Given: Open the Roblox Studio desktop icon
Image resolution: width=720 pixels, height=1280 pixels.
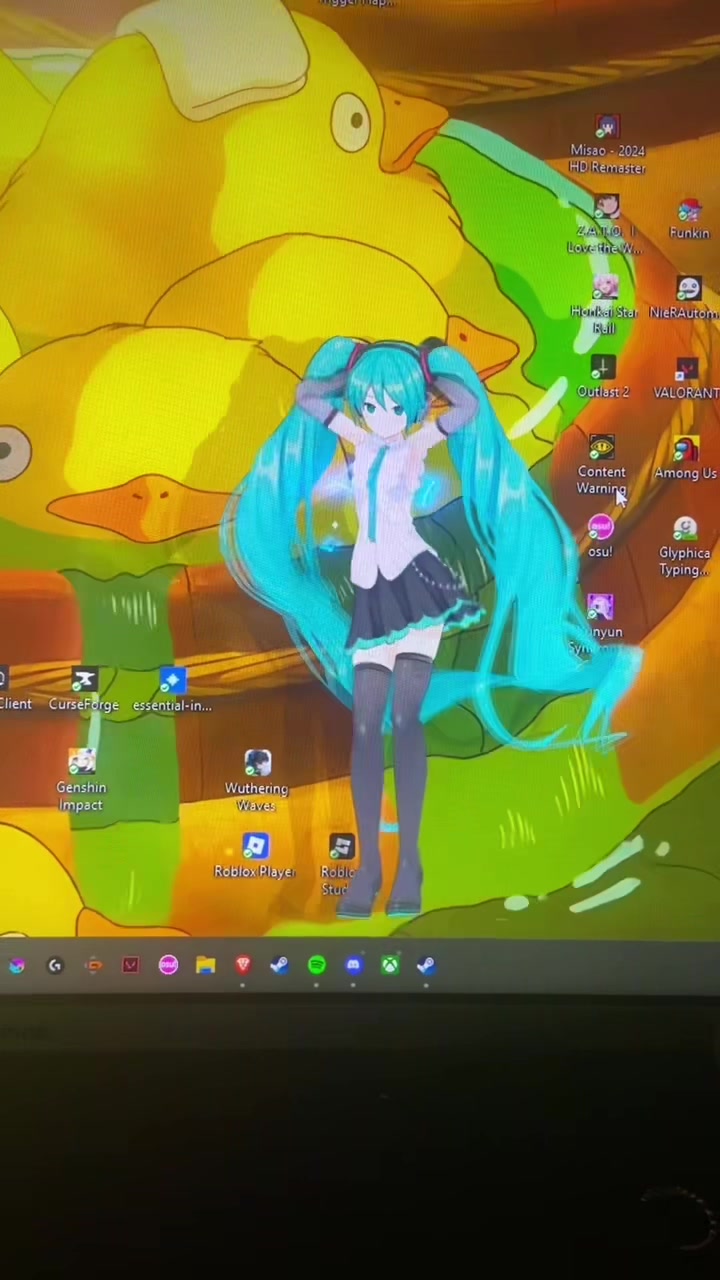Looking at the screenshot, I should point(340,865).
